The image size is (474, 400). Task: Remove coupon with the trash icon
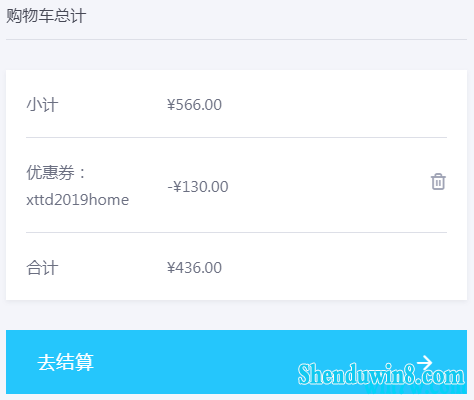point(438,182)
